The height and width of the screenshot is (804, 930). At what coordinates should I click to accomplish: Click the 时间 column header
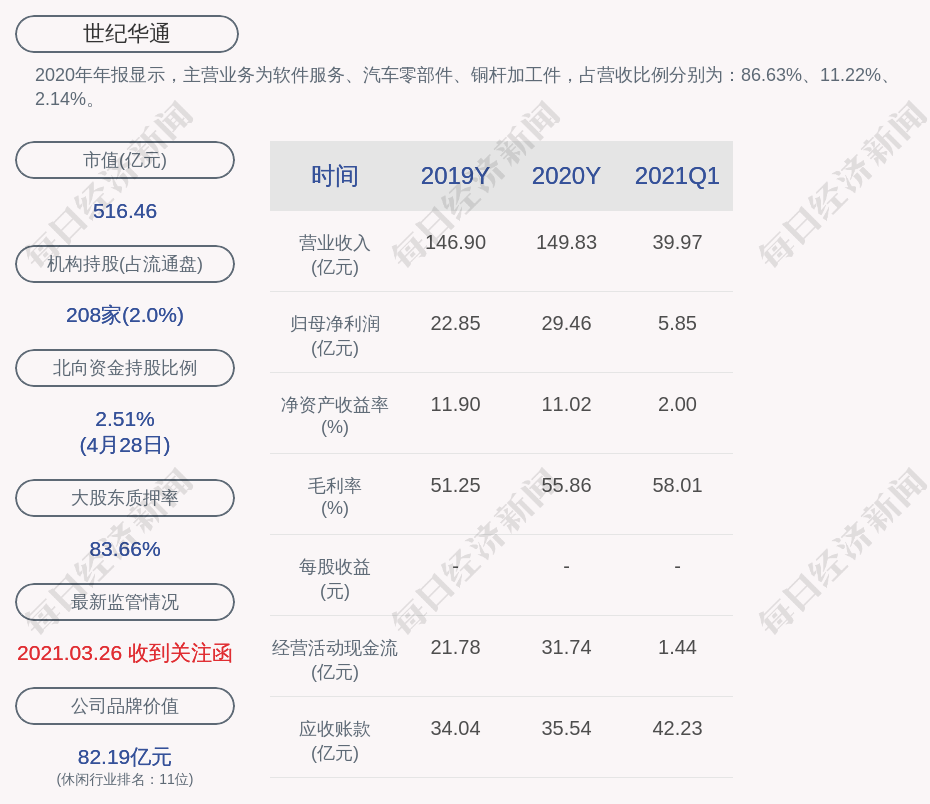coord(335,176)
